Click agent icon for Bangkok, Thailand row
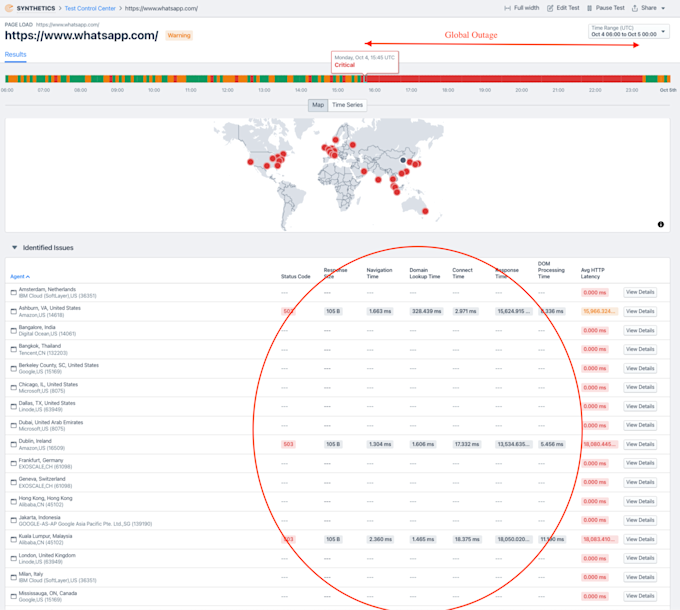Viewport: 680px width, 610px height. click(13, 349)
